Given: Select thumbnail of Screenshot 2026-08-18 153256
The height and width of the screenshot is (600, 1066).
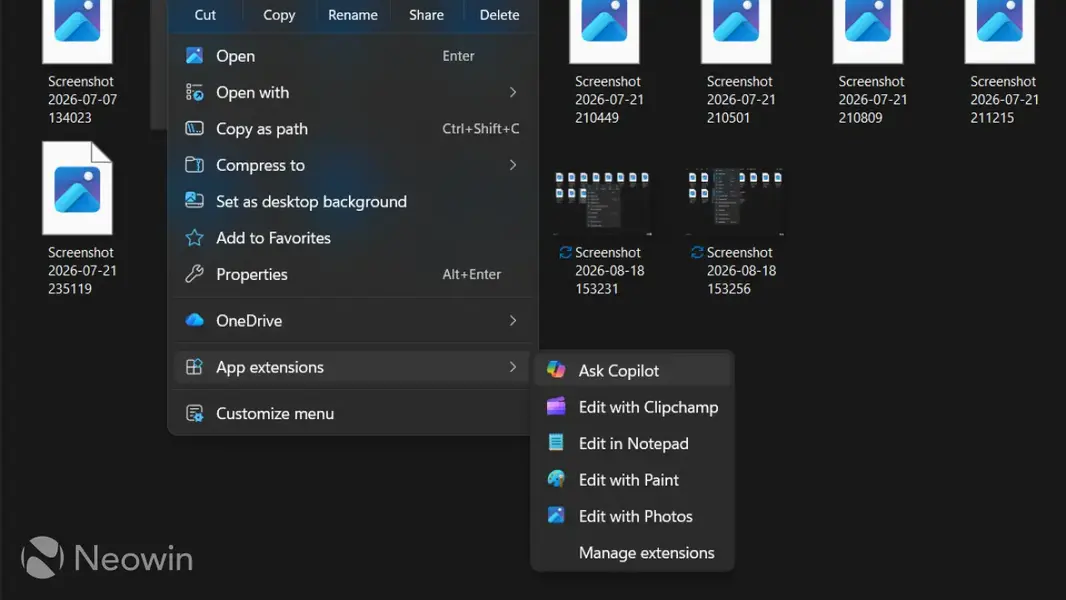Looking at the screenshot, I should coord(735,202).
